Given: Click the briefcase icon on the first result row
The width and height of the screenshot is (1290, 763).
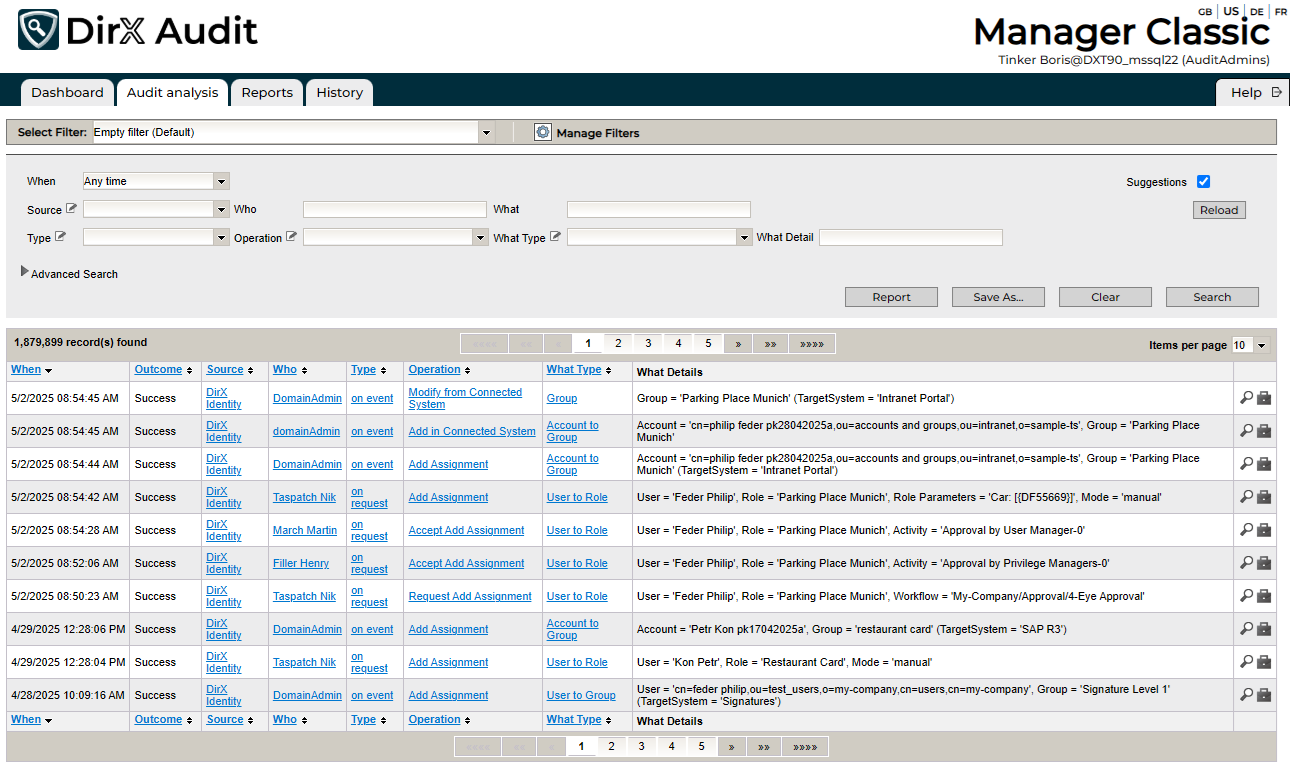Looking at the screenshot, I should click(x=1263, y=397).
